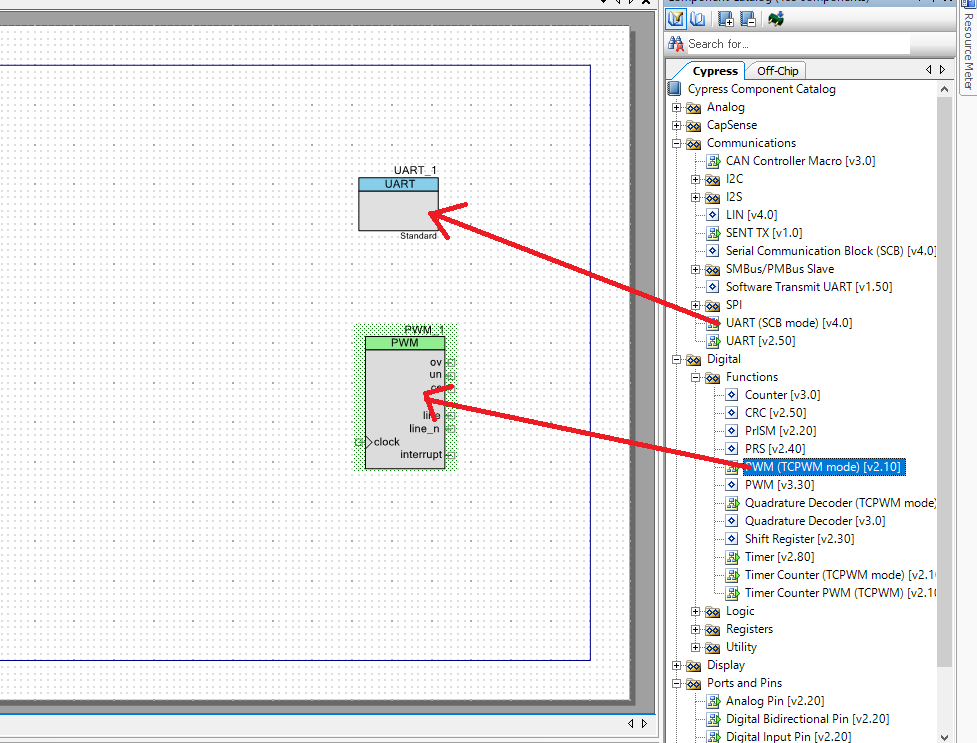Select the Analog Pin [v2.20] icon

click(713, 701)
